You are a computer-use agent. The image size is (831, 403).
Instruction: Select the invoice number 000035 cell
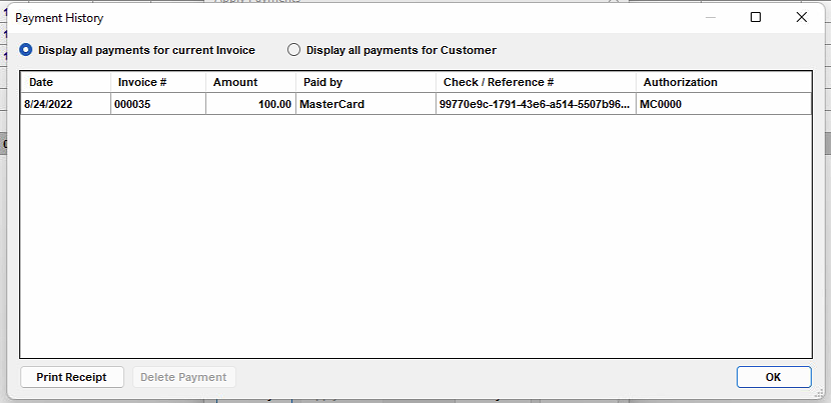click(158, 104)
